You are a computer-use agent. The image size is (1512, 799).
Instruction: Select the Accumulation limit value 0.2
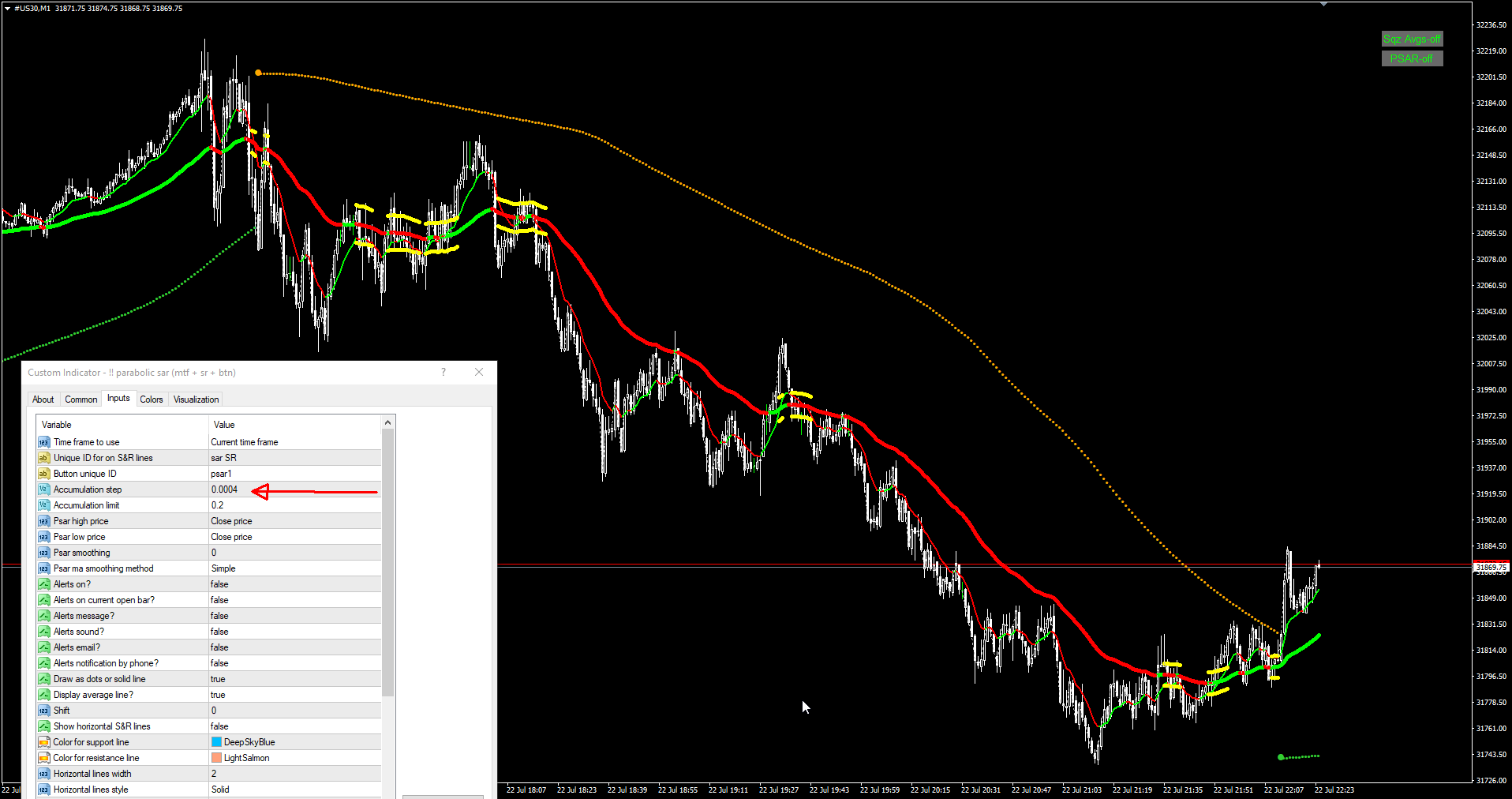coord(217,505)
